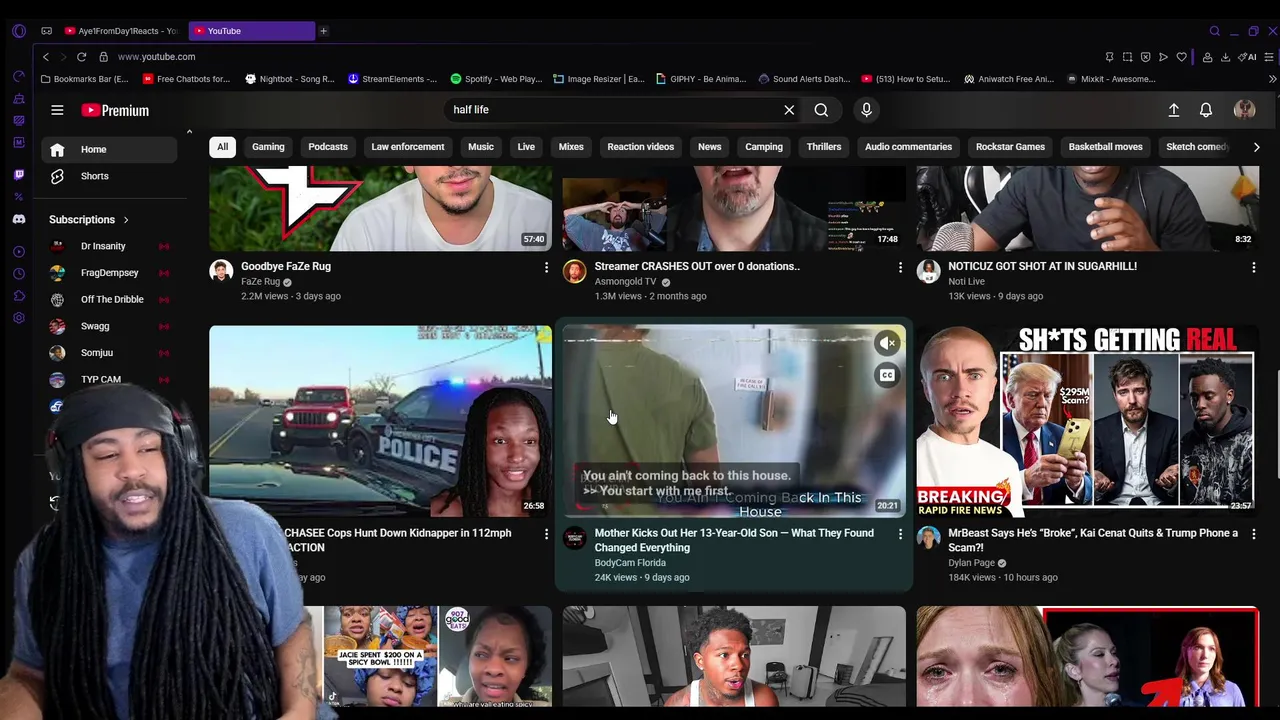This screenshot has height=720, width=1280.
Task: Open Dr Insanity subscription channel
Action: [x=110, y=246]
